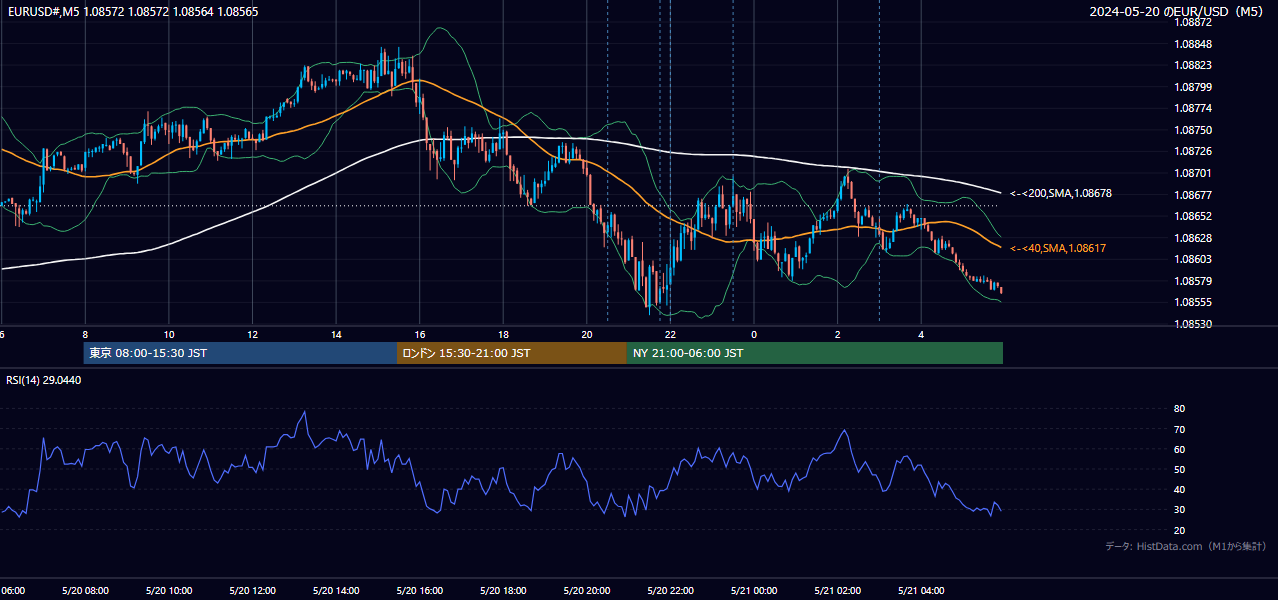Click RSI scale level 40
The image size is (1278, 600).
pos(1179,489)
